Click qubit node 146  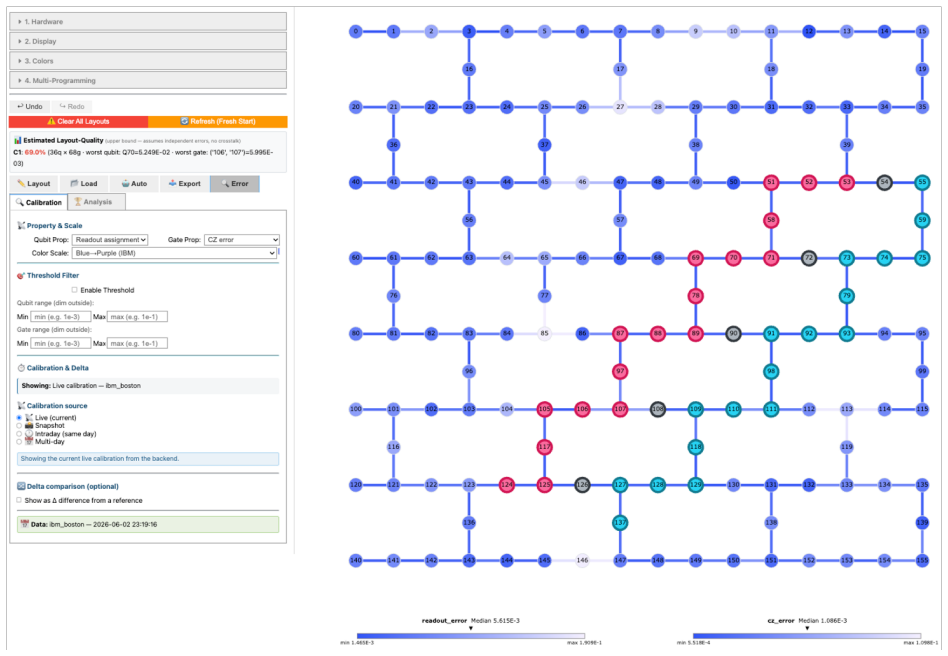coord(582,560)
